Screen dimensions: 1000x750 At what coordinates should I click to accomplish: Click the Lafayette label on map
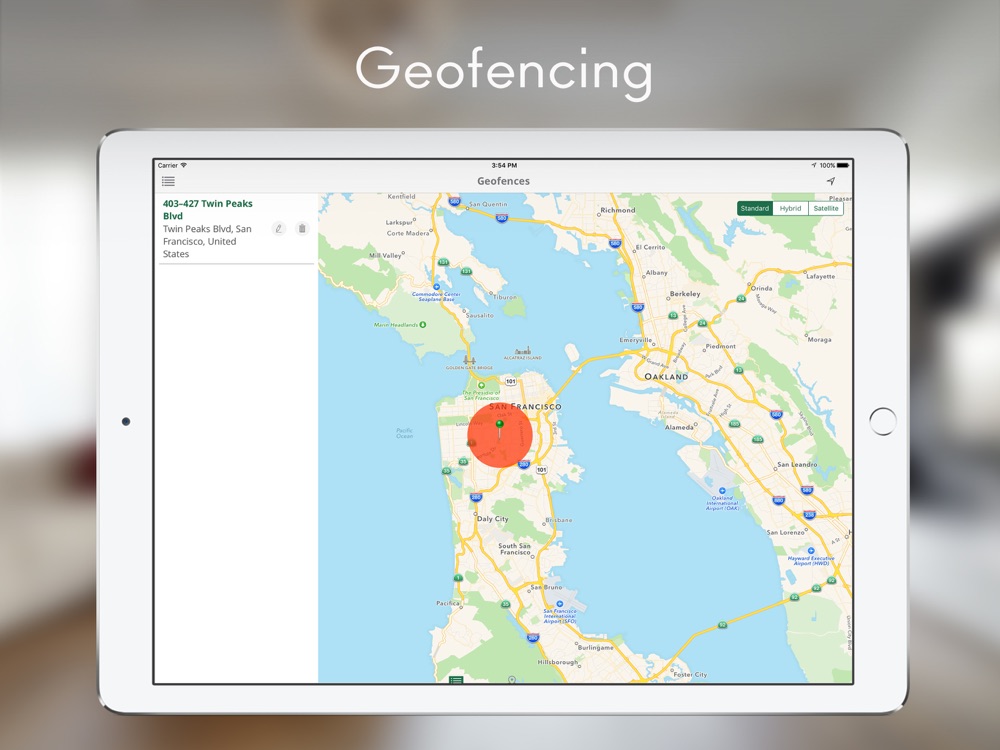[x=821, y=276]
